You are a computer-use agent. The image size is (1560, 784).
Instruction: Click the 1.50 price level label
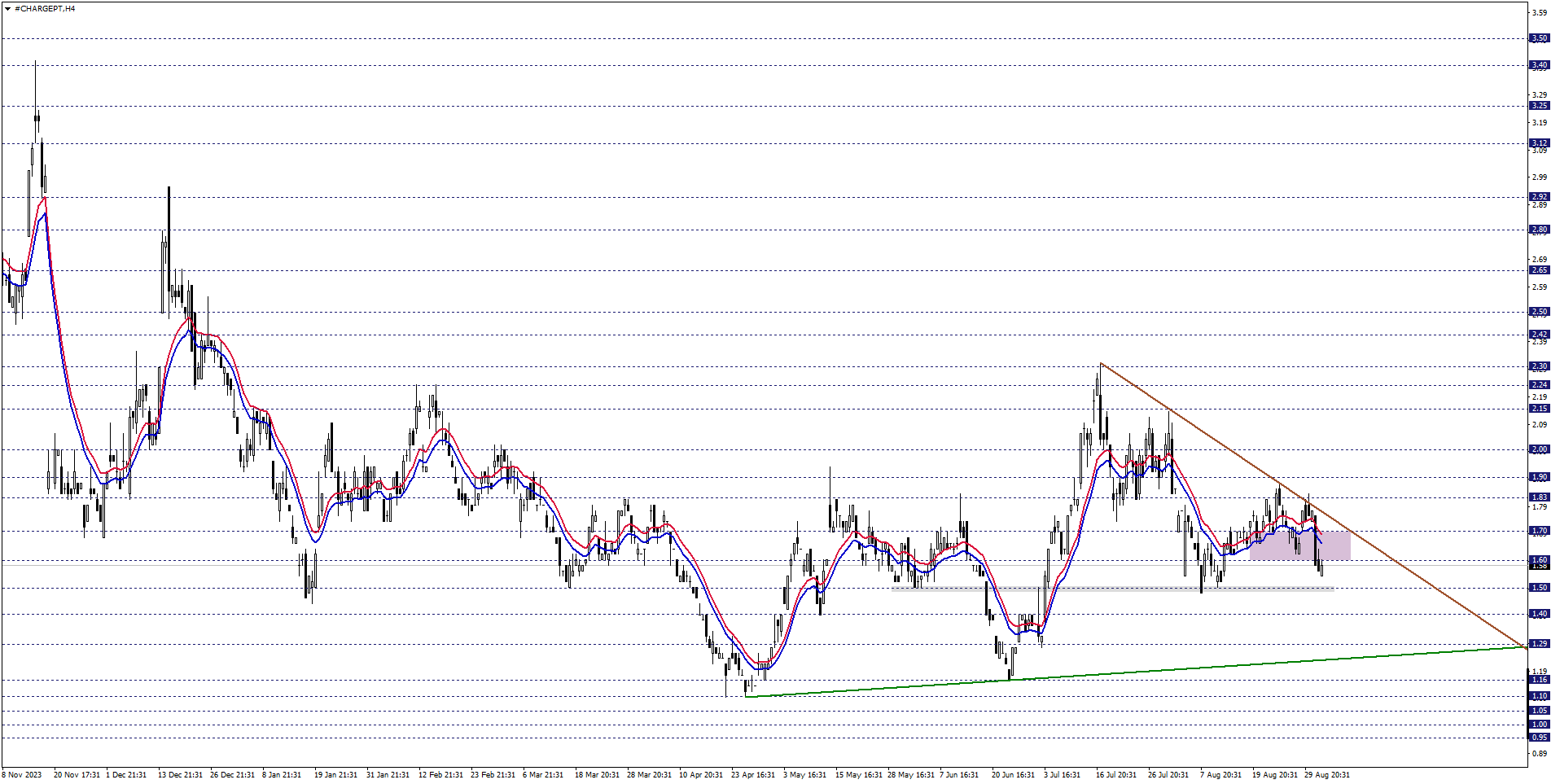point(1539,588)
